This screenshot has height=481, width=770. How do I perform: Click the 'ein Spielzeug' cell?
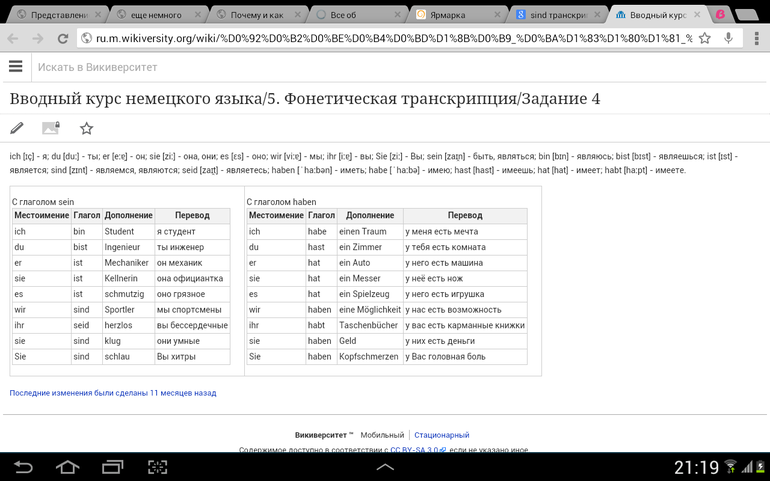370,294
